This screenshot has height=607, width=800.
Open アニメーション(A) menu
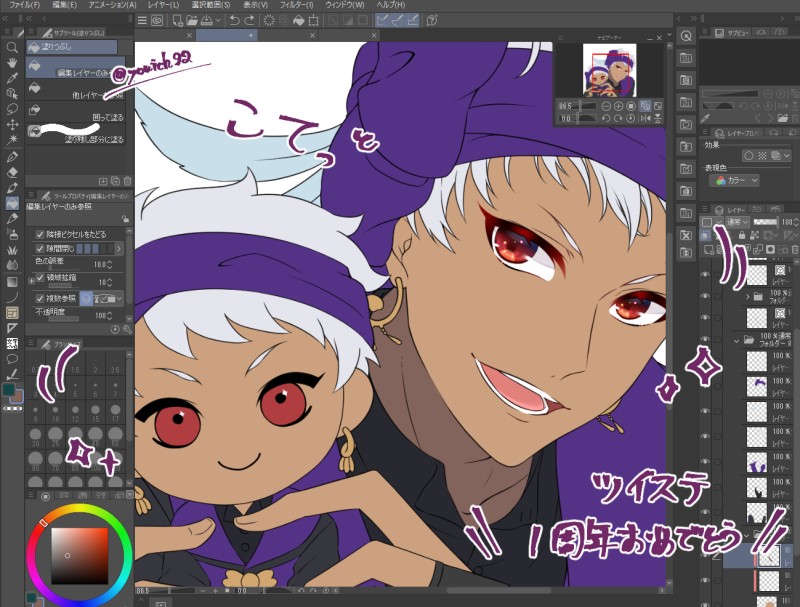112,5
